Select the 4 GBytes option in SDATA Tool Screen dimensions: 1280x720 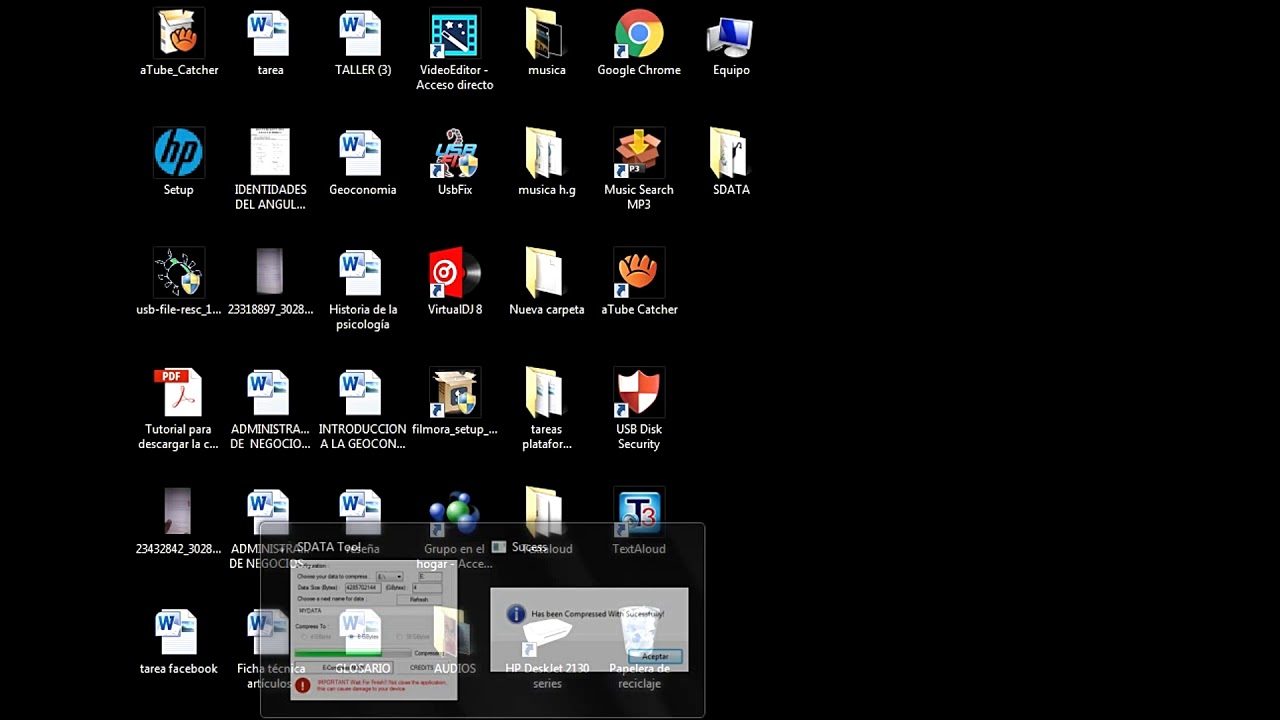317,637
